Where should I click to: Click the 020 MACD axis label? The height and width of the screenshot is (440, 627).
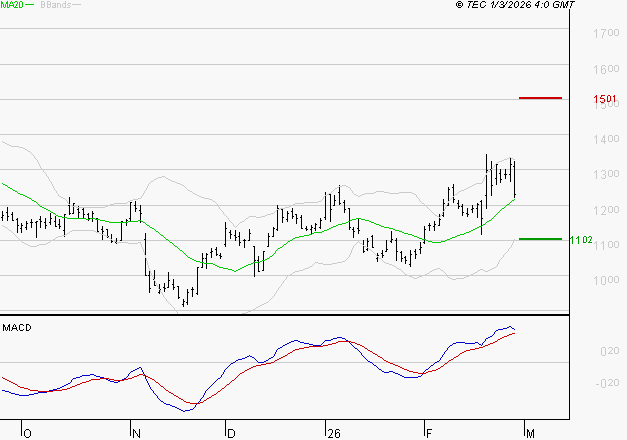click(610, 351)
